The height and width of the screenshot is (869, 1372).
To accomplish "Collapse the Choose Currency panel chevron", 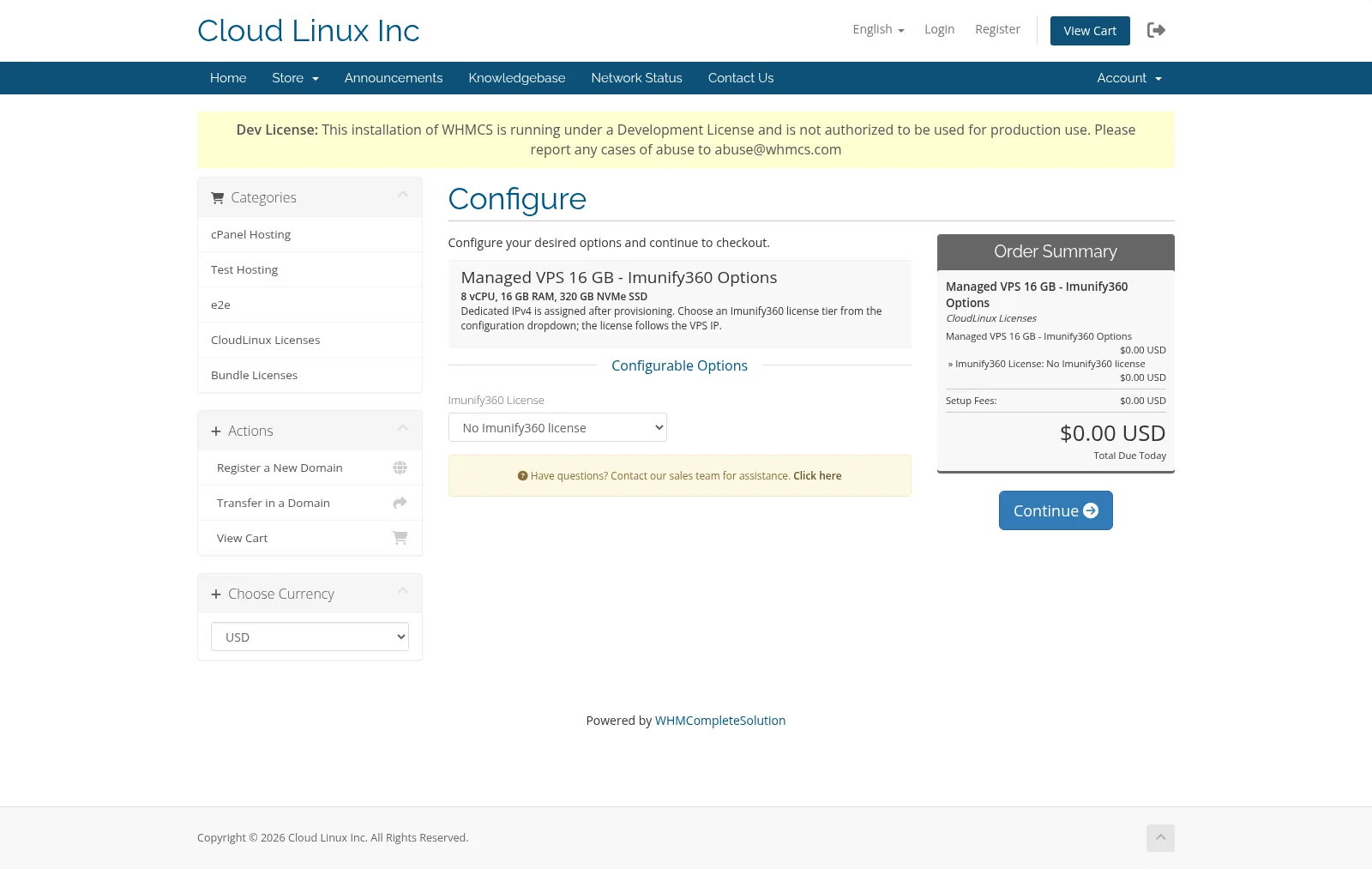I will coord(403,591).
